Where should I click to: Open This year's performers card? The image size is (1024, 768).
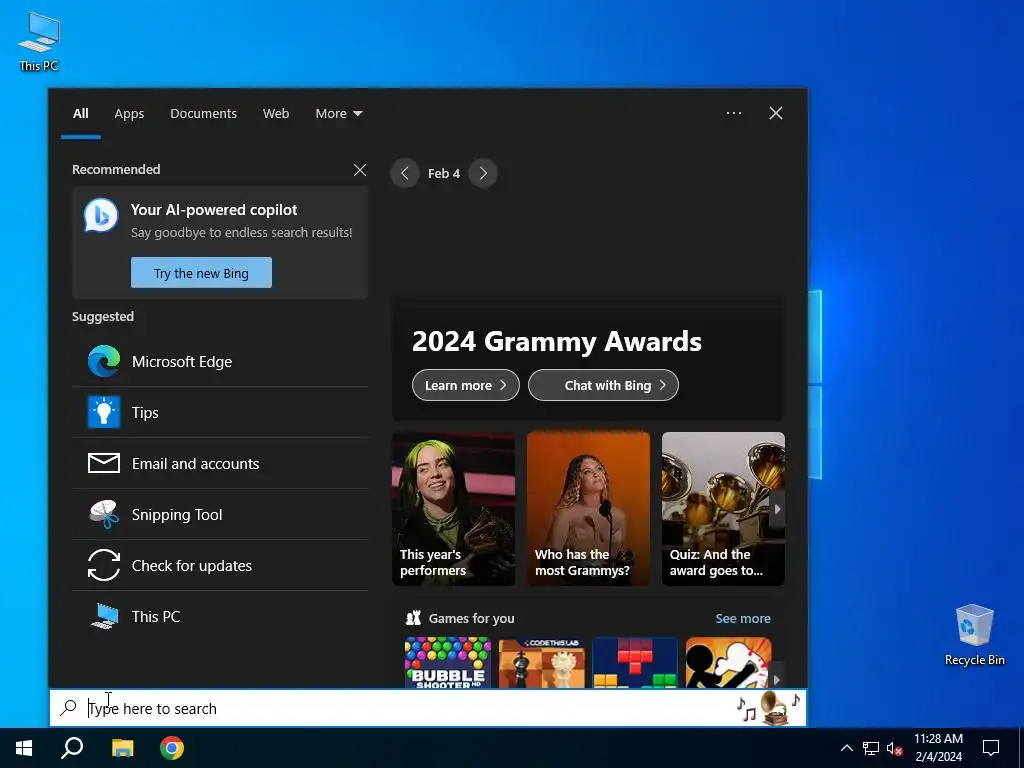click(453, 509)
